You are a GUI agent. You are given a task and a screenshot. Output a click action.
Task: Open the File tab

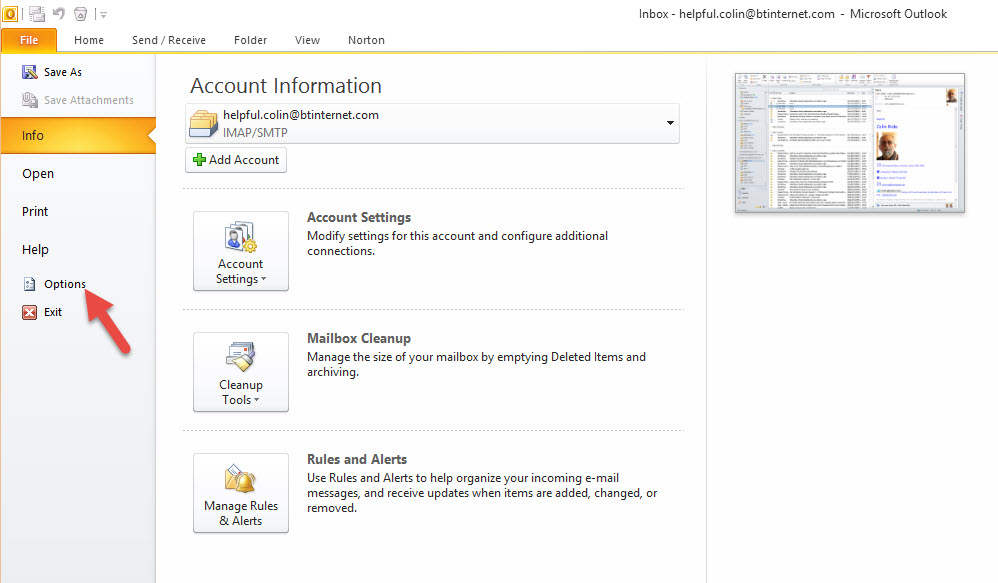29,40
